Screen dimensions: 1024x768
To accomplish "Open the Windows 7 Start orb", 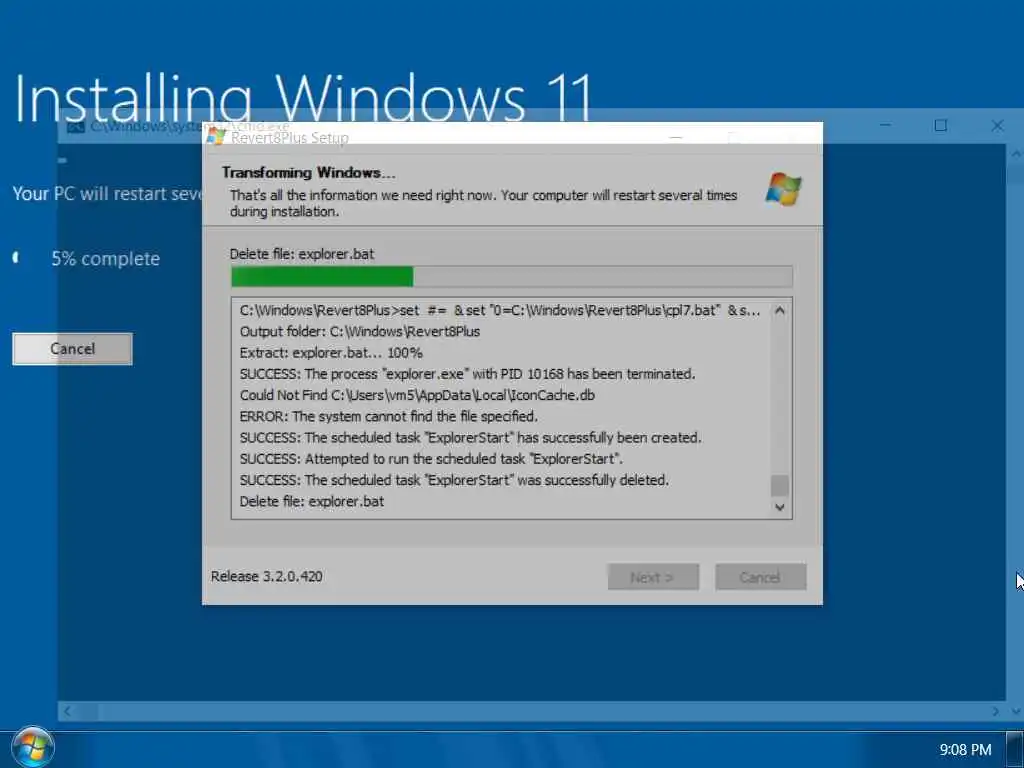I will [x=33, y=748].
